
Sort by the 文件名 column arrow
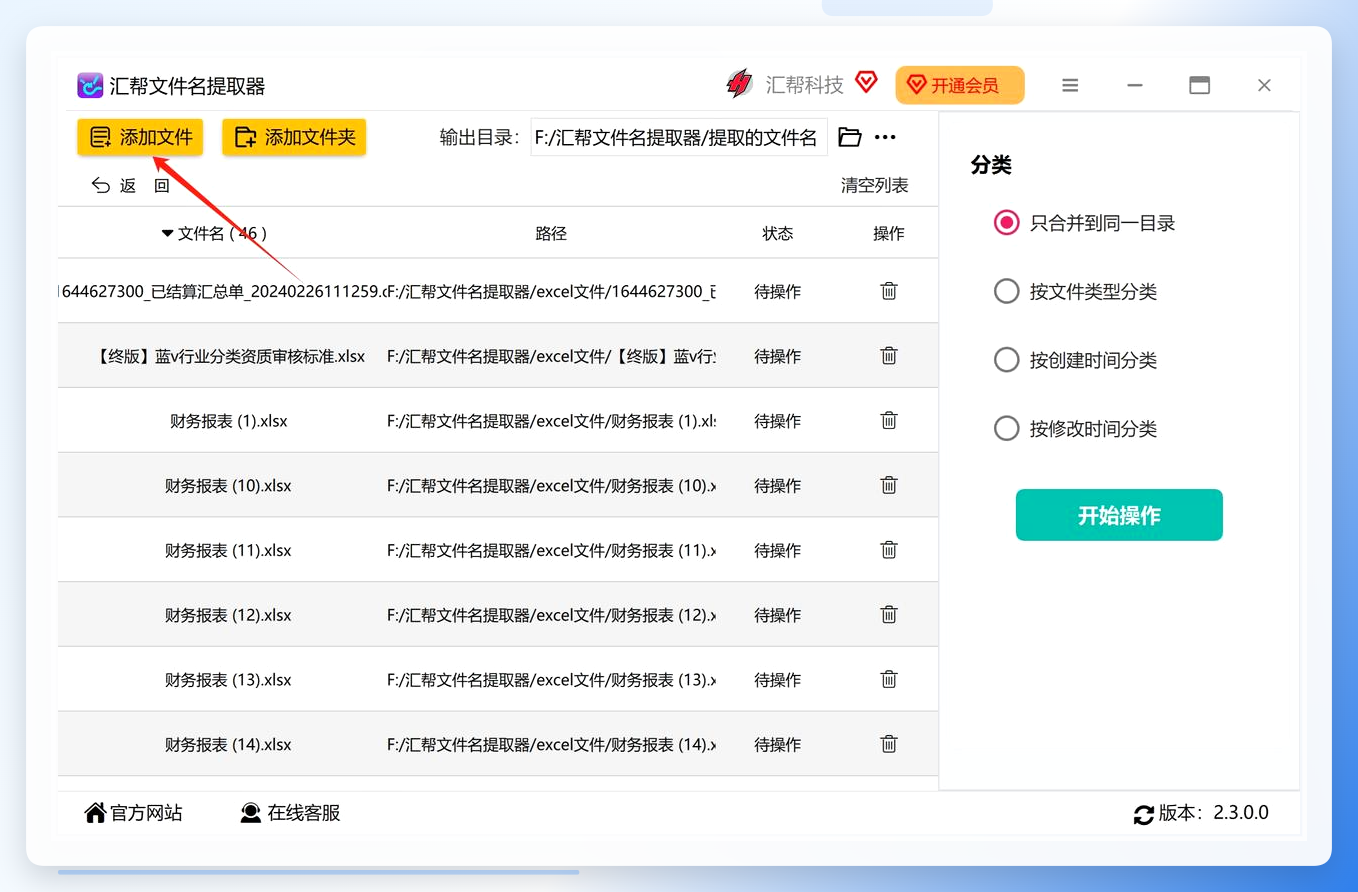(x=167, y=233)
